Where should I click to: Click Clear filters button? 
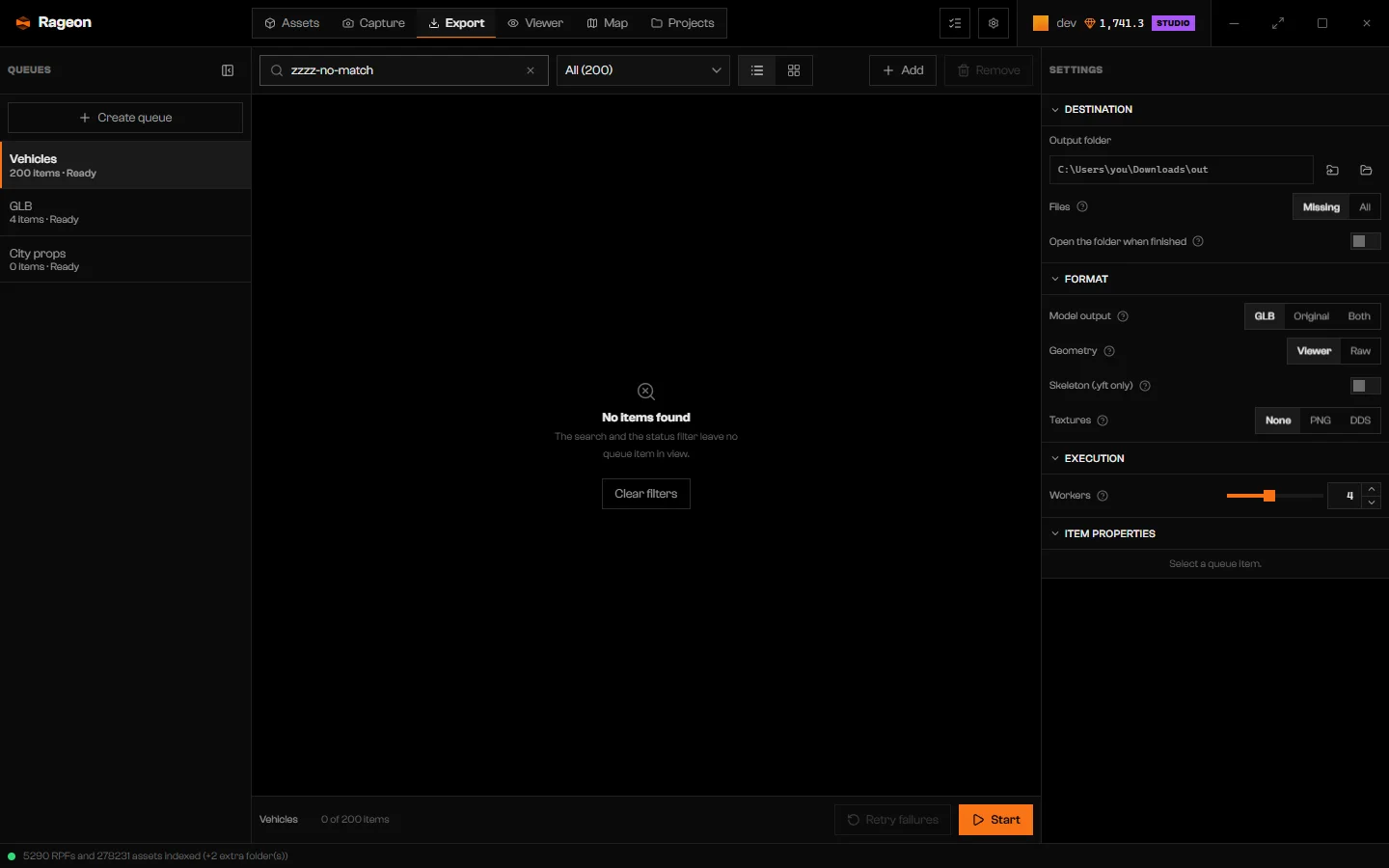pyautogui.click(x=646, y=494)
